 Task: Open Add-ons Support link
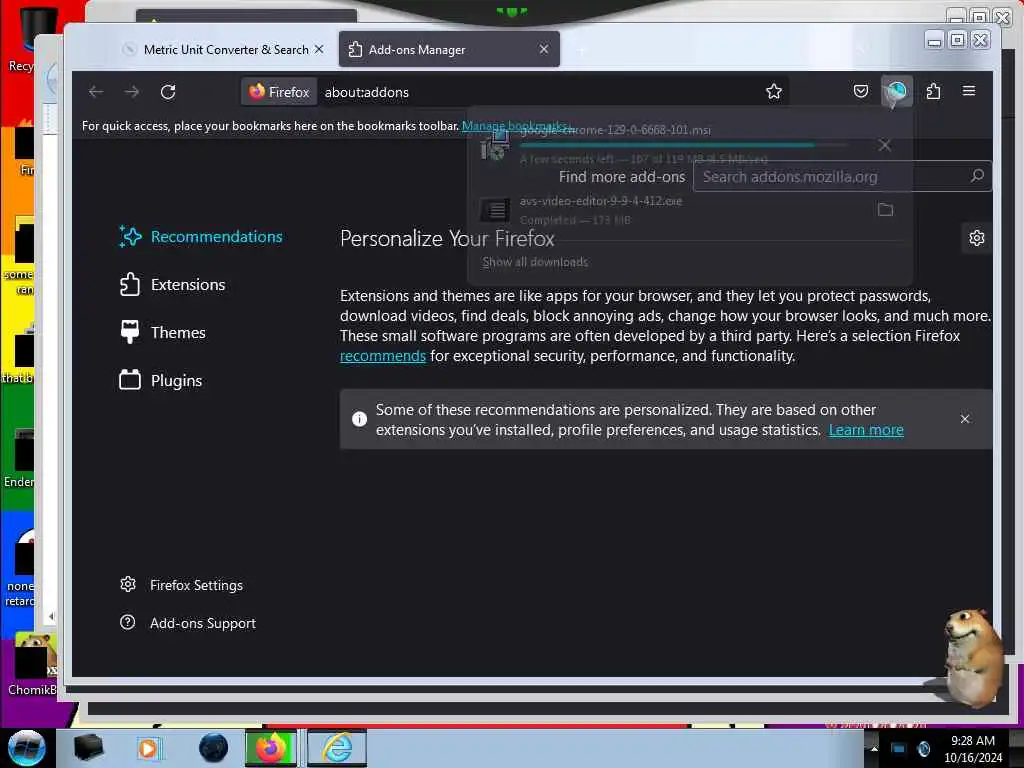coord(187,623)
